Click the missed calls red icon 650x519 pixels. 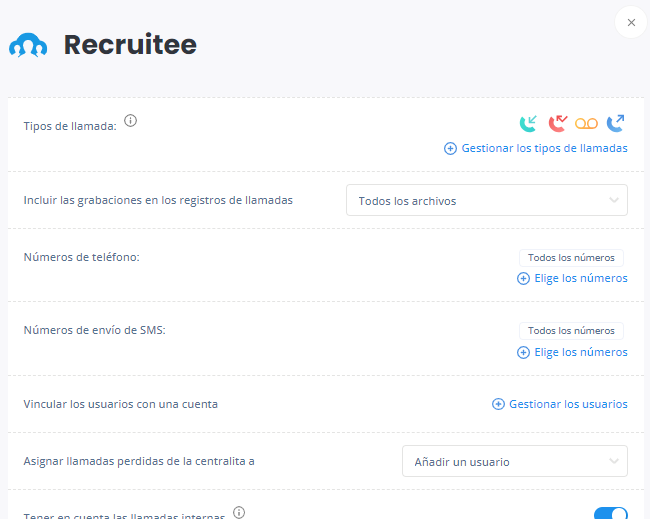558,123
